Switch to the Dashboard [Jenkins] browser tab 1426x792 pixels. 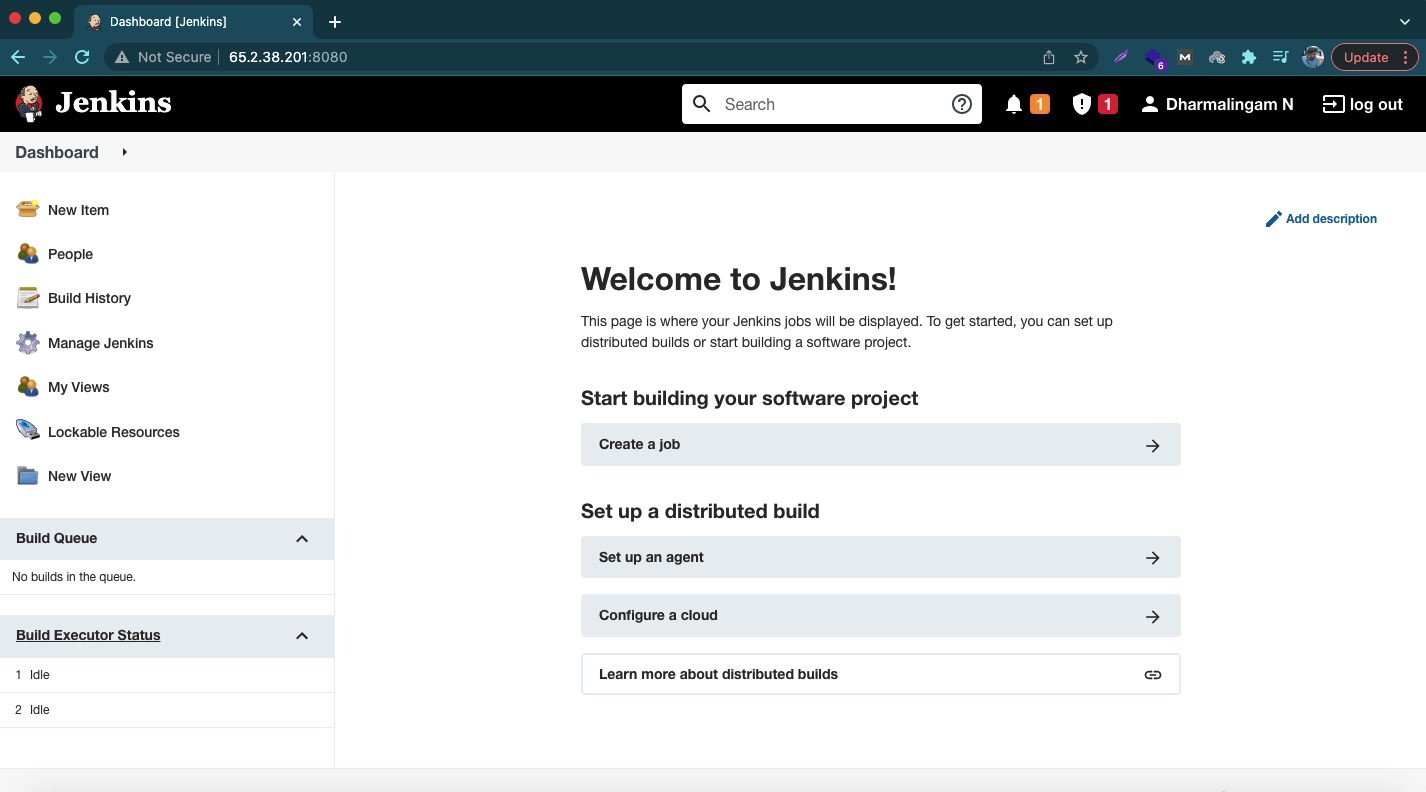click(195, 21)
